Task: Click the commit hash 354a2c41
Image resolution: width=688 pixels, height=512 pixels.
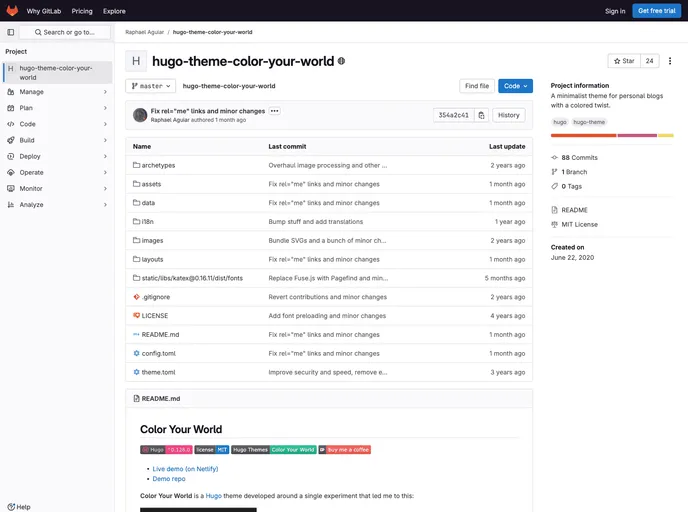Action: (454, 115)
